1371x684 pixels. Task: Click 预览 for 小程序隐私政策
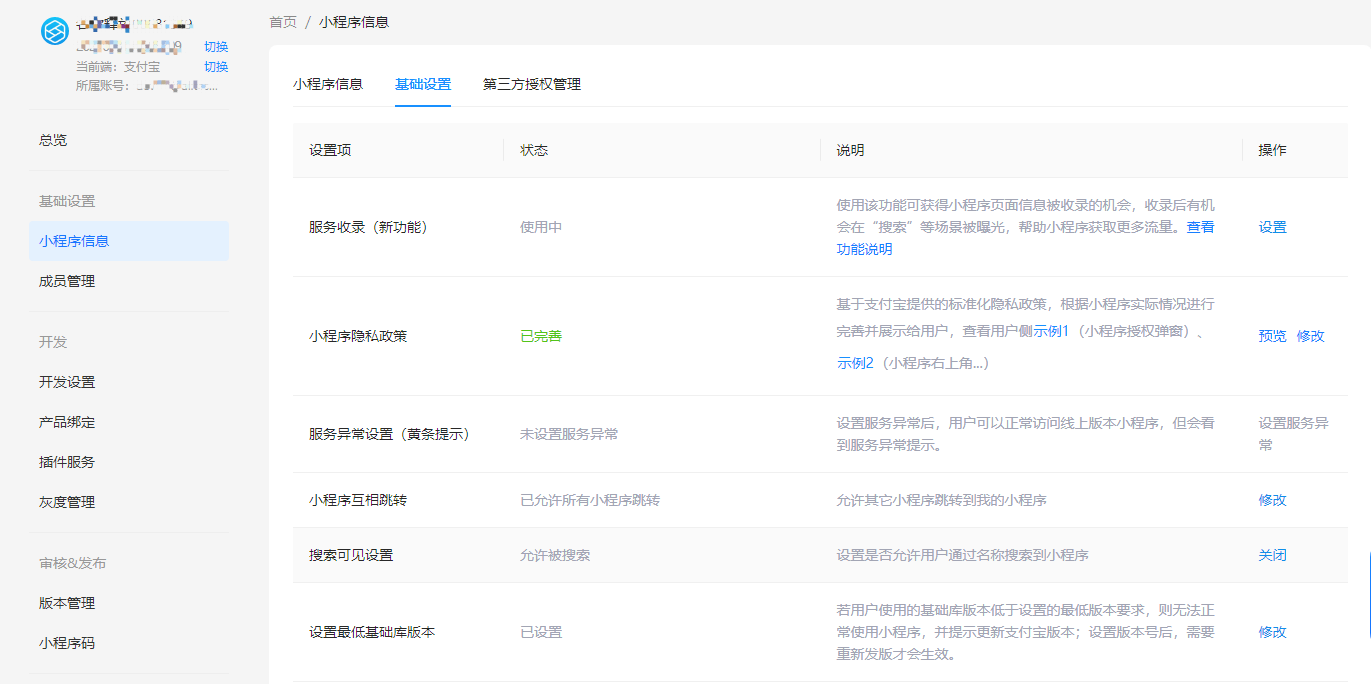(1273, 336)
